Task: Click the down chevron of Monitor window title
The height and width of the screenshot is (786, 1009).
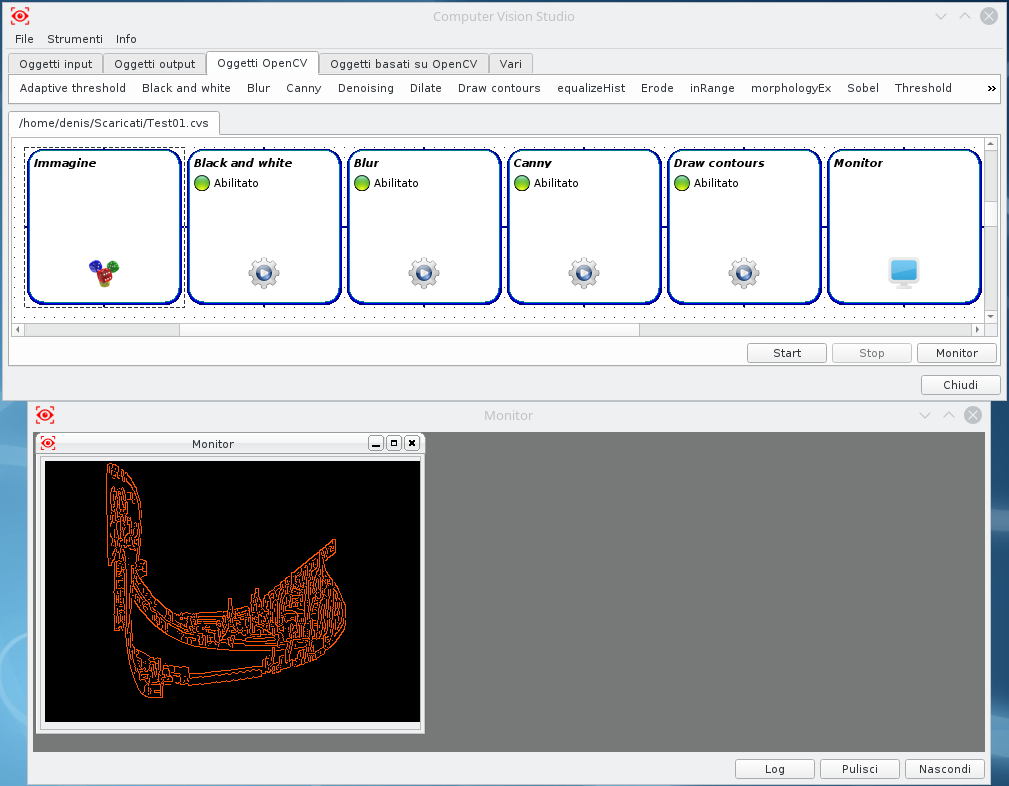Action: point(925,415)
